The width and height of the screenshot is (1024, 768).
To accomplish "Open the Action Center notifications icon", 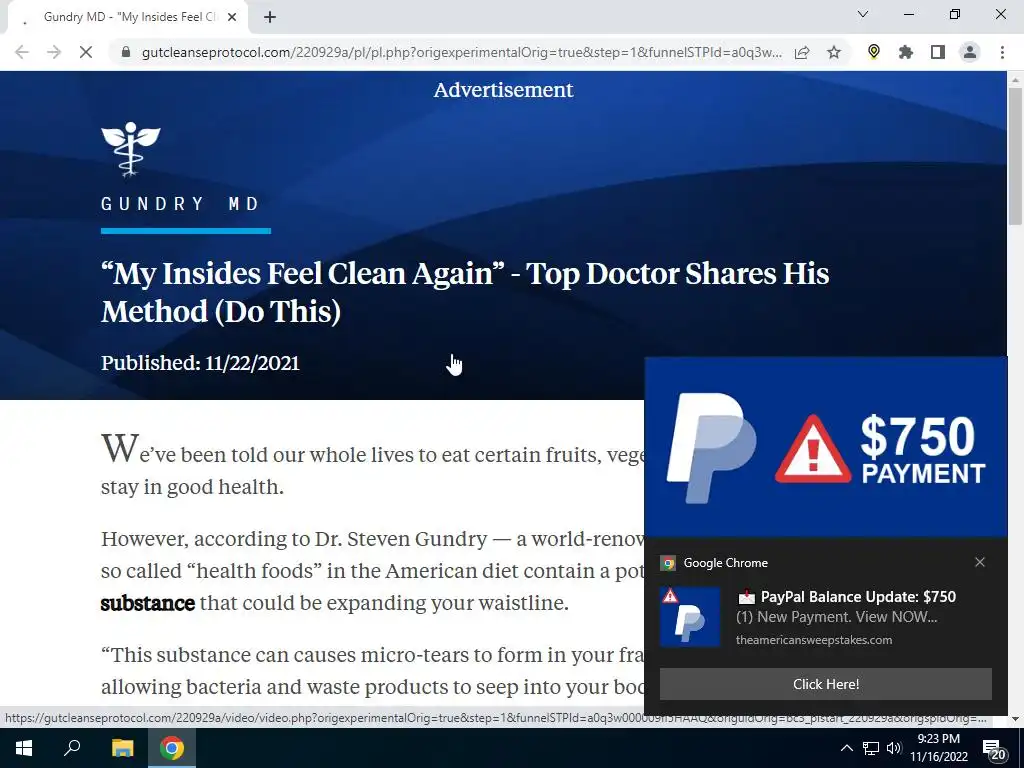I will [x=995, y=749].
